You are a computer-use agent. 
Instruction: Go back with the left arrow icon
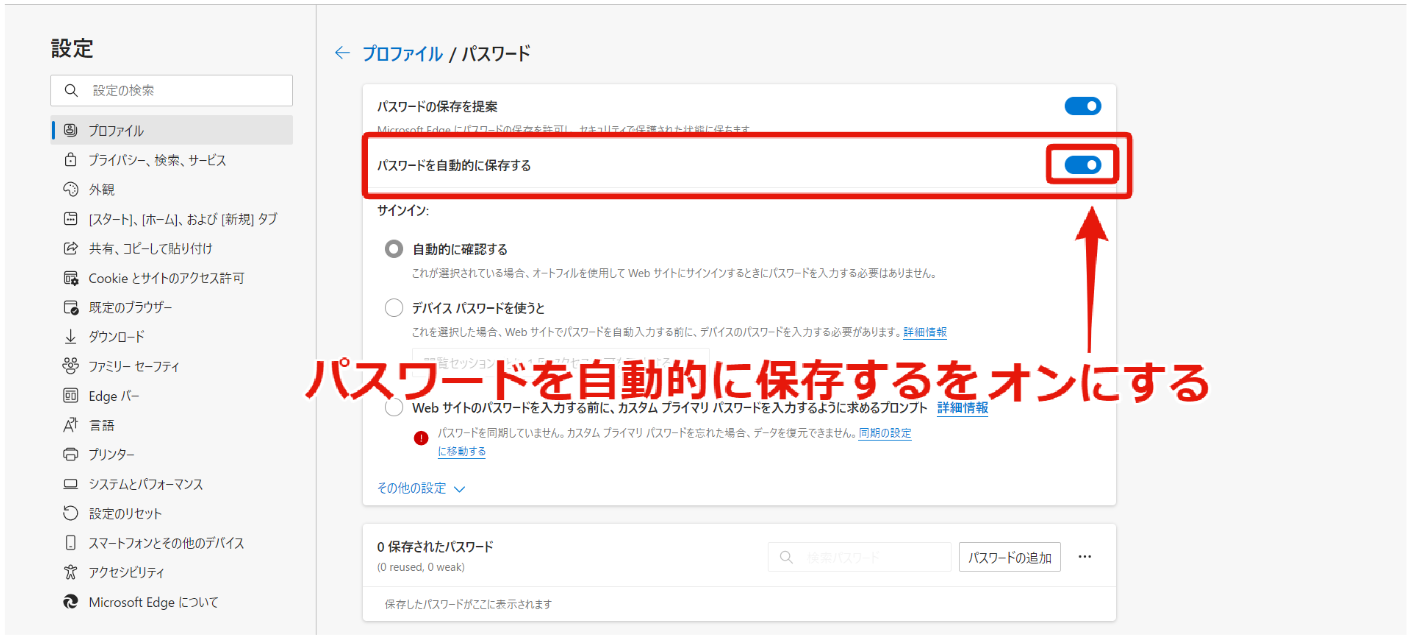(x=343, y=53)
